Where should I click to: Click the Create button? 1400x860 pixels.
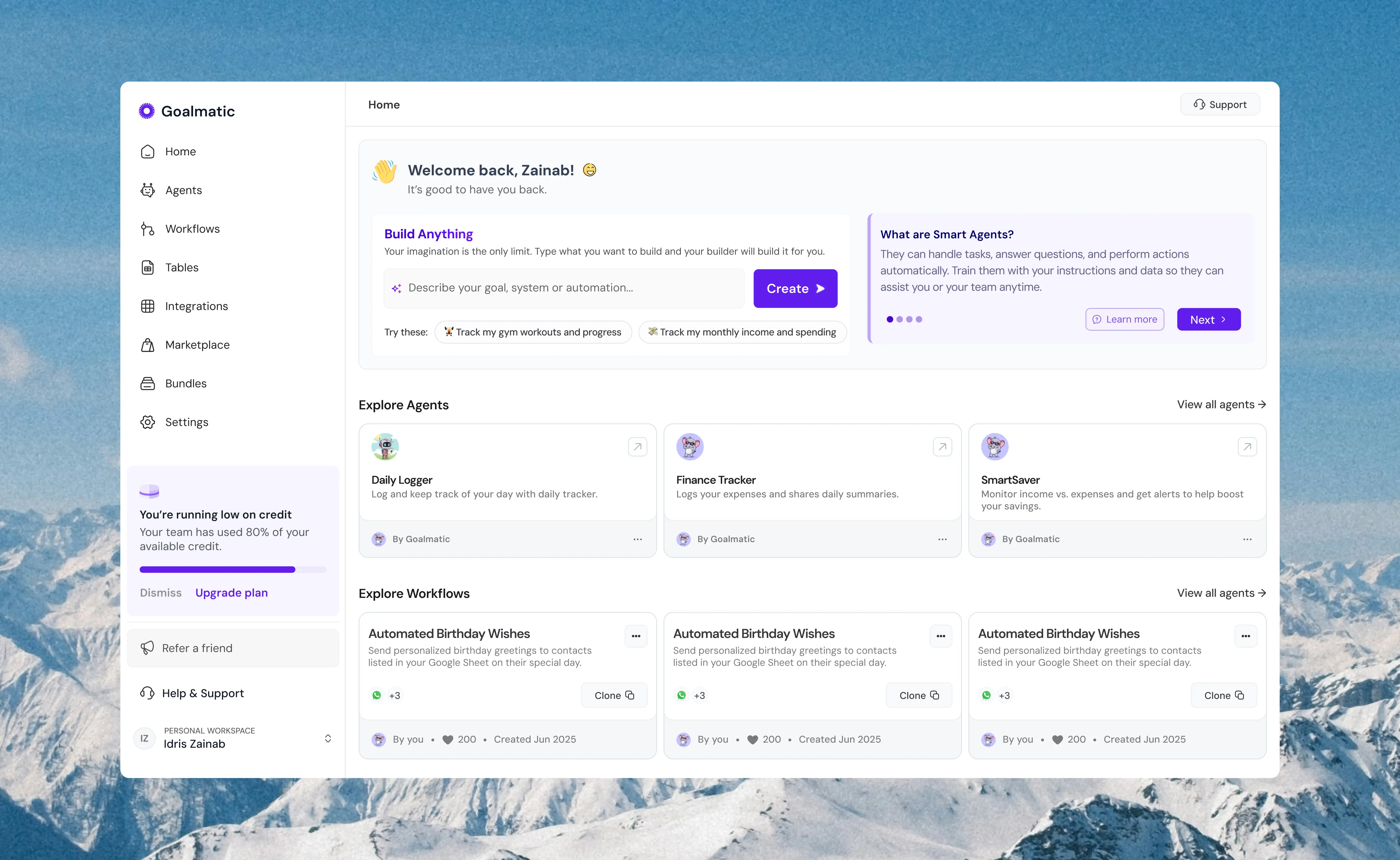click(795, 288)
